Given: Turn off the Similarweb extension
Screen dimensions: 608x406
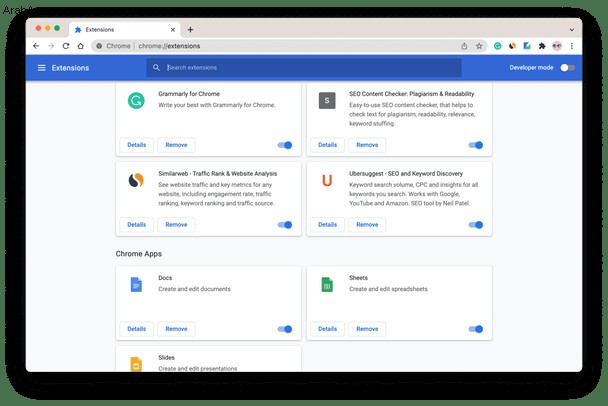Looking at the screenshot, I should point(285,225).
